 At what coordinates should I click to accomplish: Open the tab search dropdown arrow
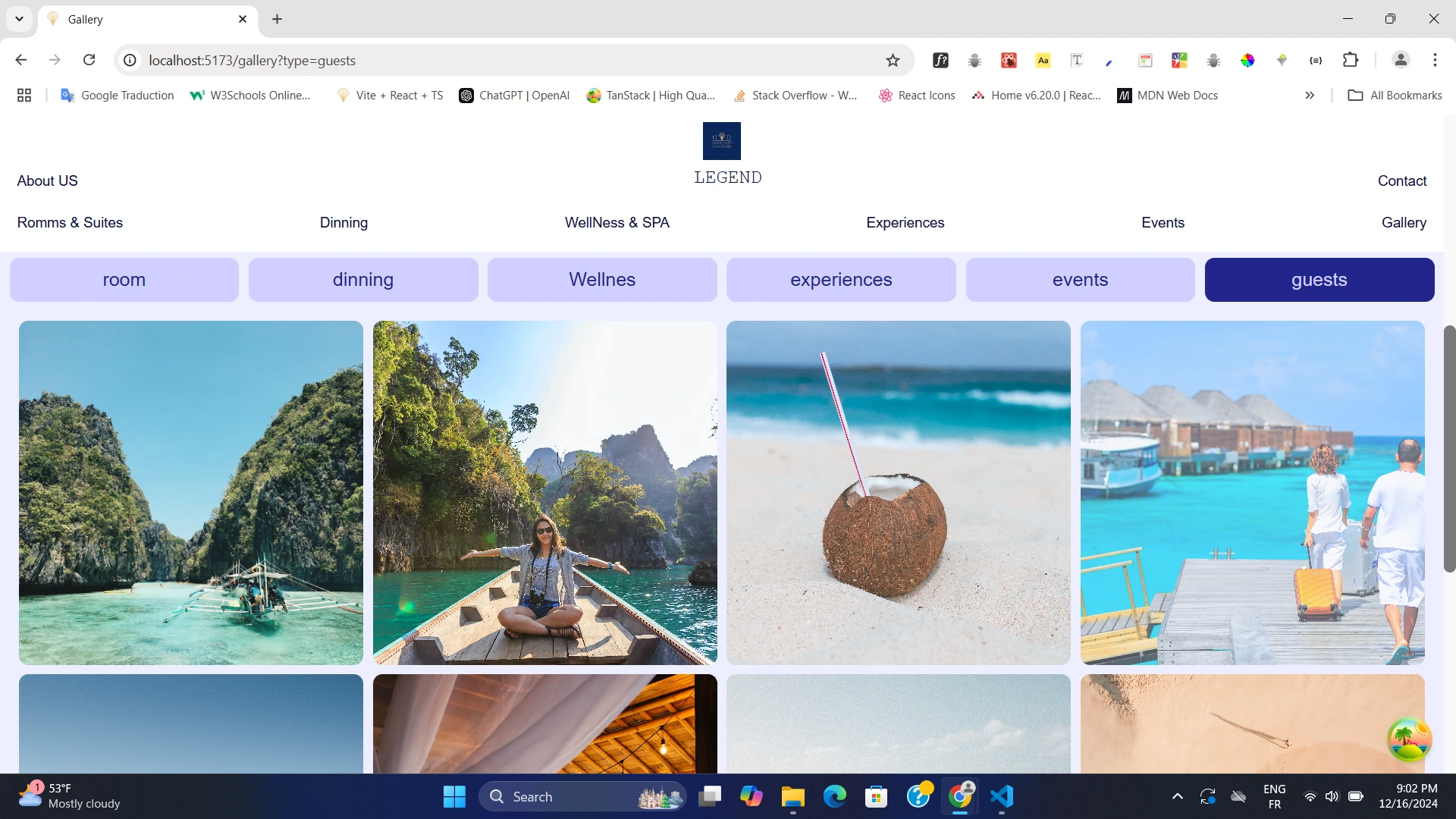pos(20,19)
